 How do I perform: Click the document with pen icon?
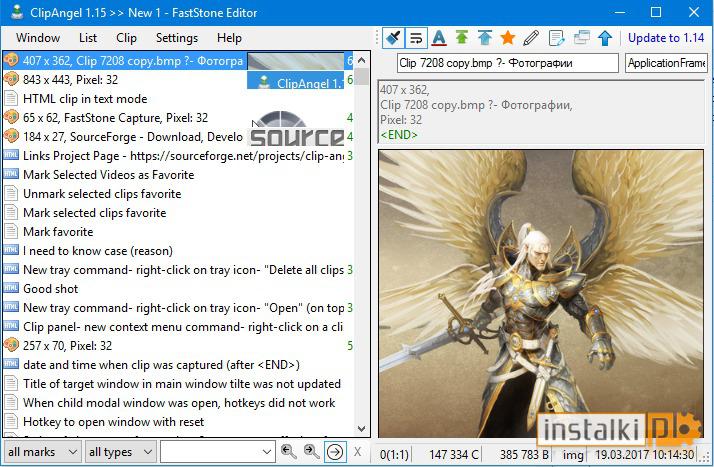click(x=556, y=38)
